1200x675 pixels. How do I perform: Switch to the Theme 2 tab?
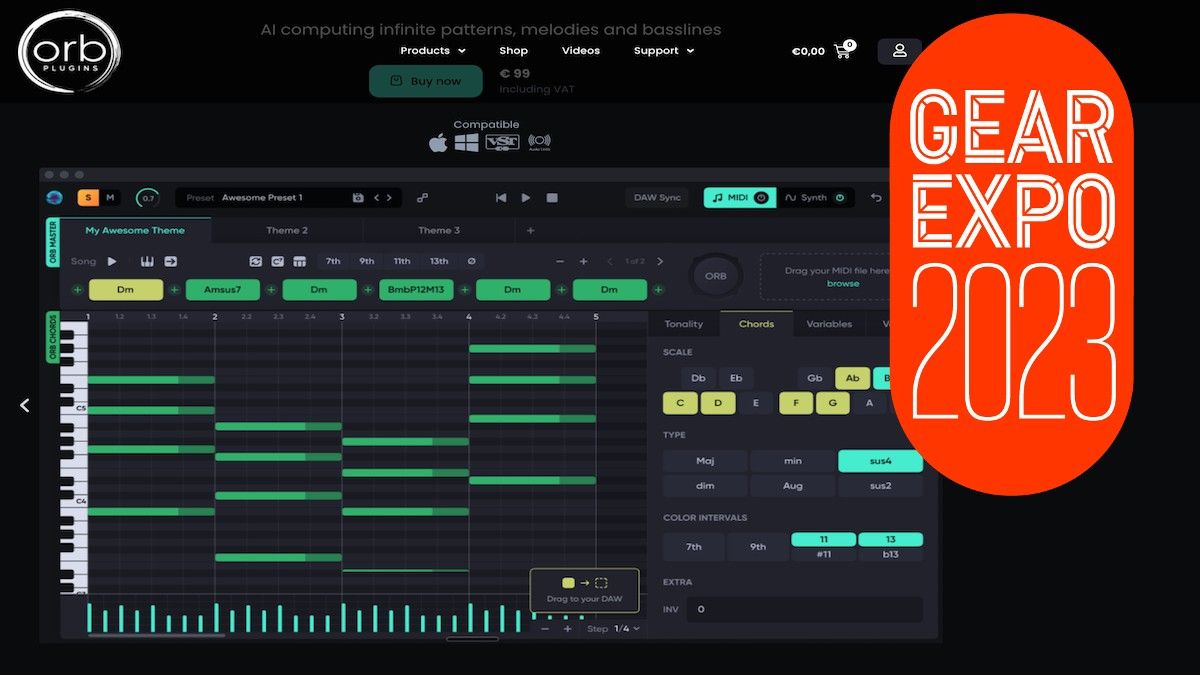(287, 230)
